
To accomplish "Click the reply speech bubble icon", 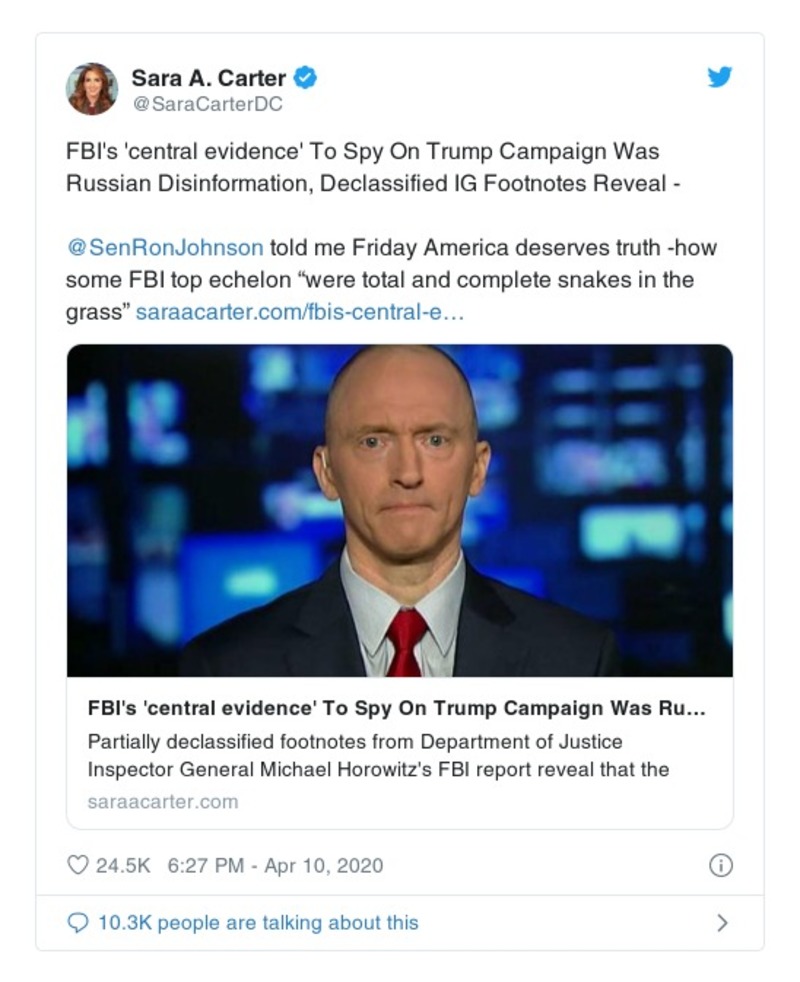I will (77, 923).
